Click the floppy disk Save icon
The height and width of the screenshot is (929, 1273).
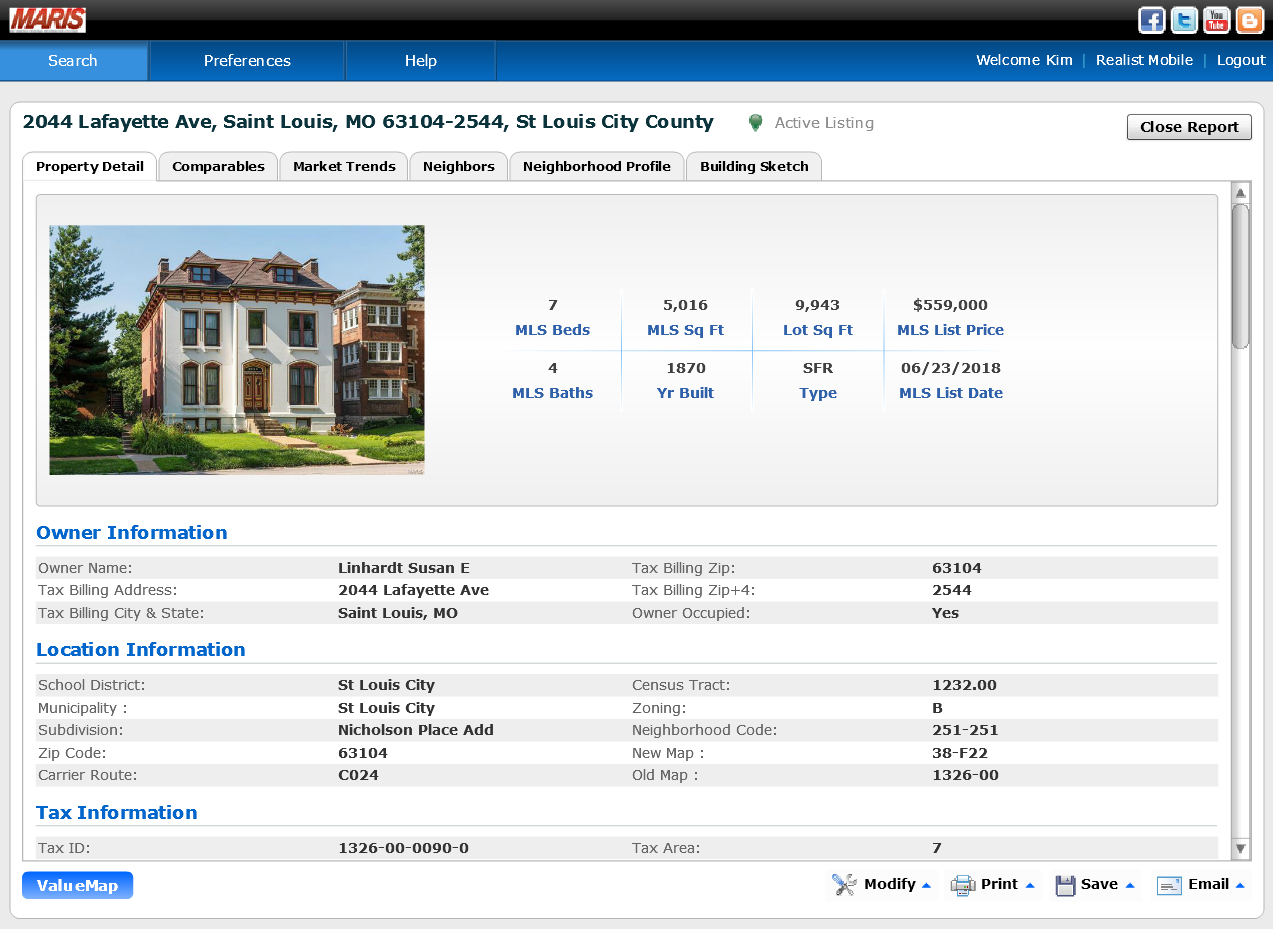1065,885
